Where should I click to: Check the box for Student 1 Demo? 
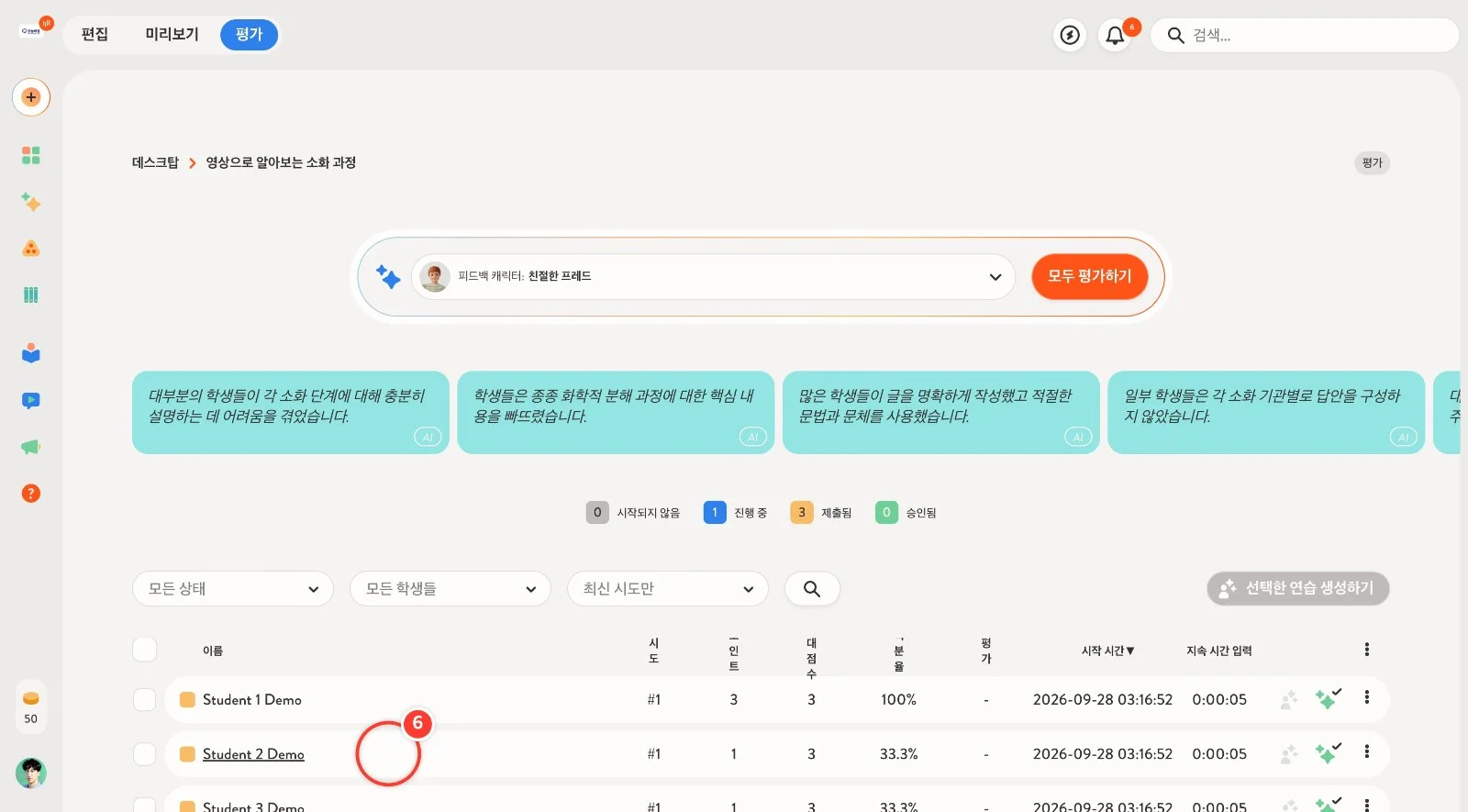(145, 699)
